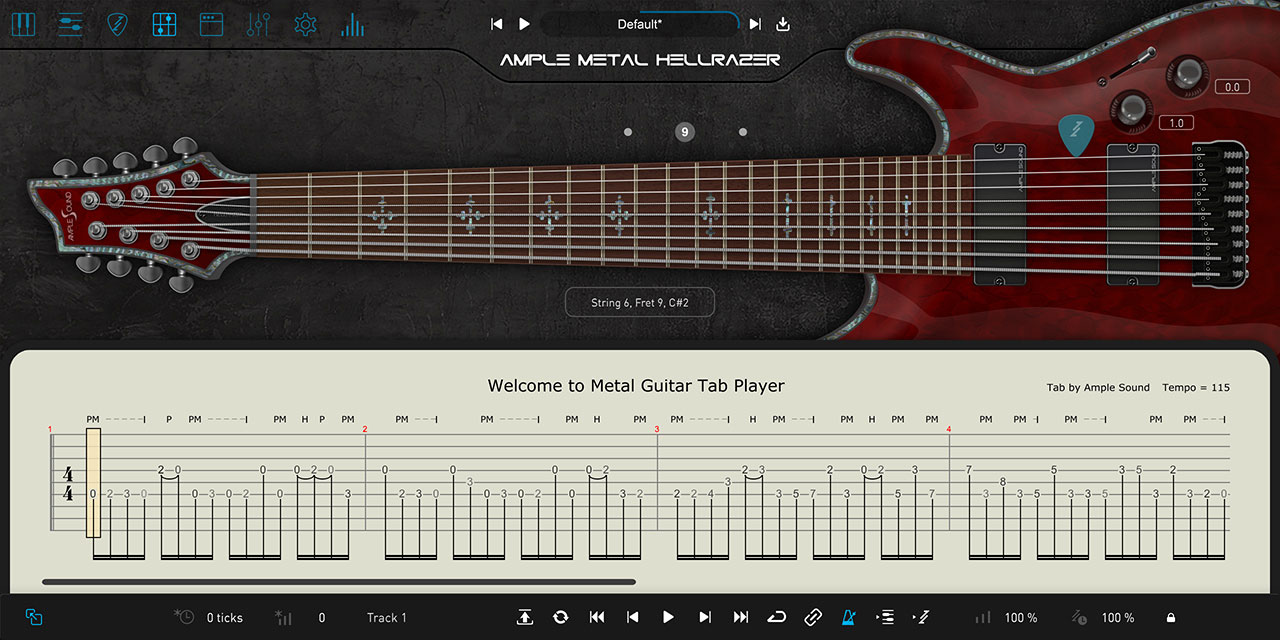Click the speed 100 % value beside the lock
The image size is (1280, 640).
1118,618
